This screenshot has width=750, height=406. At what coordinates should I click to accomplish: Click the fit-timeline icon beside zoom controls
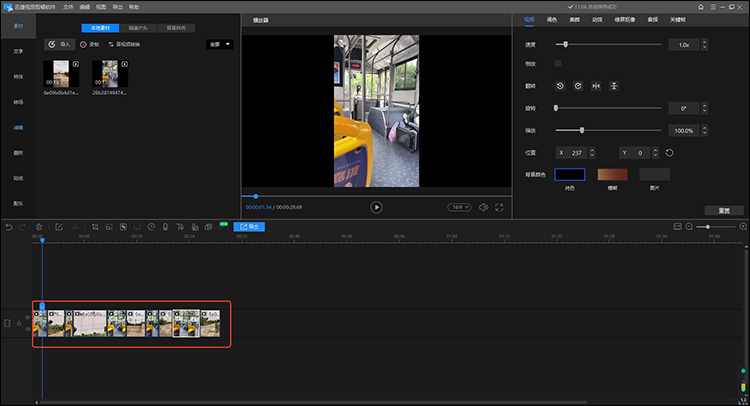click(x=677, y=227)
